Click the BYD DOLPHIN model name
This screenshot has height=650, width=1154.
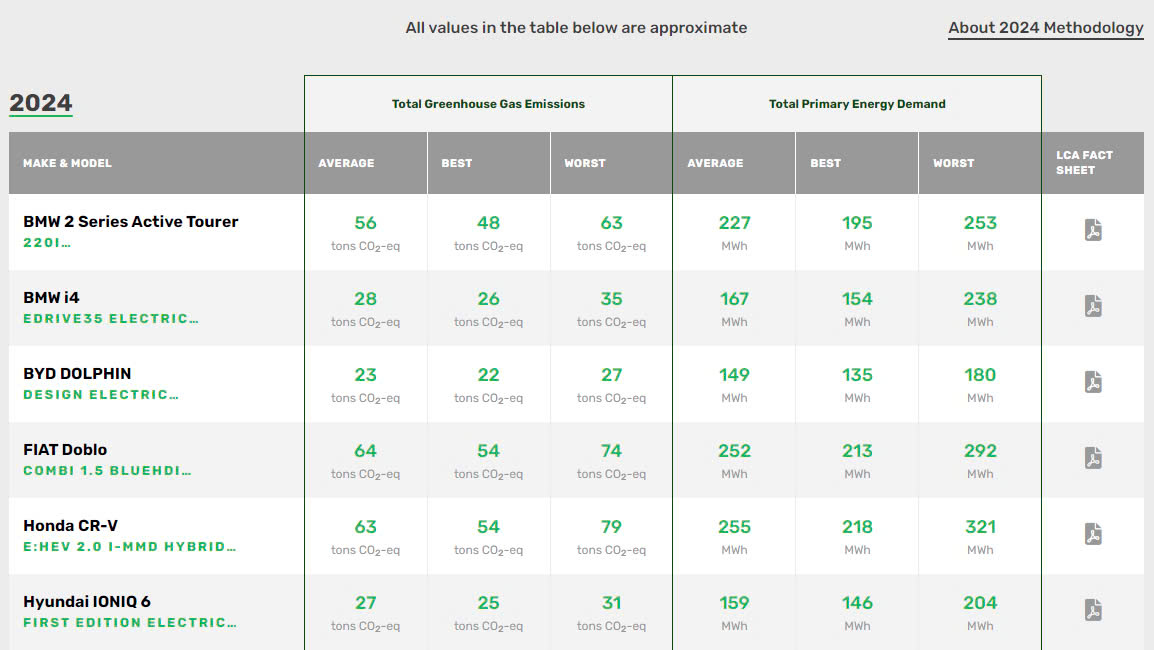[77, 374]
